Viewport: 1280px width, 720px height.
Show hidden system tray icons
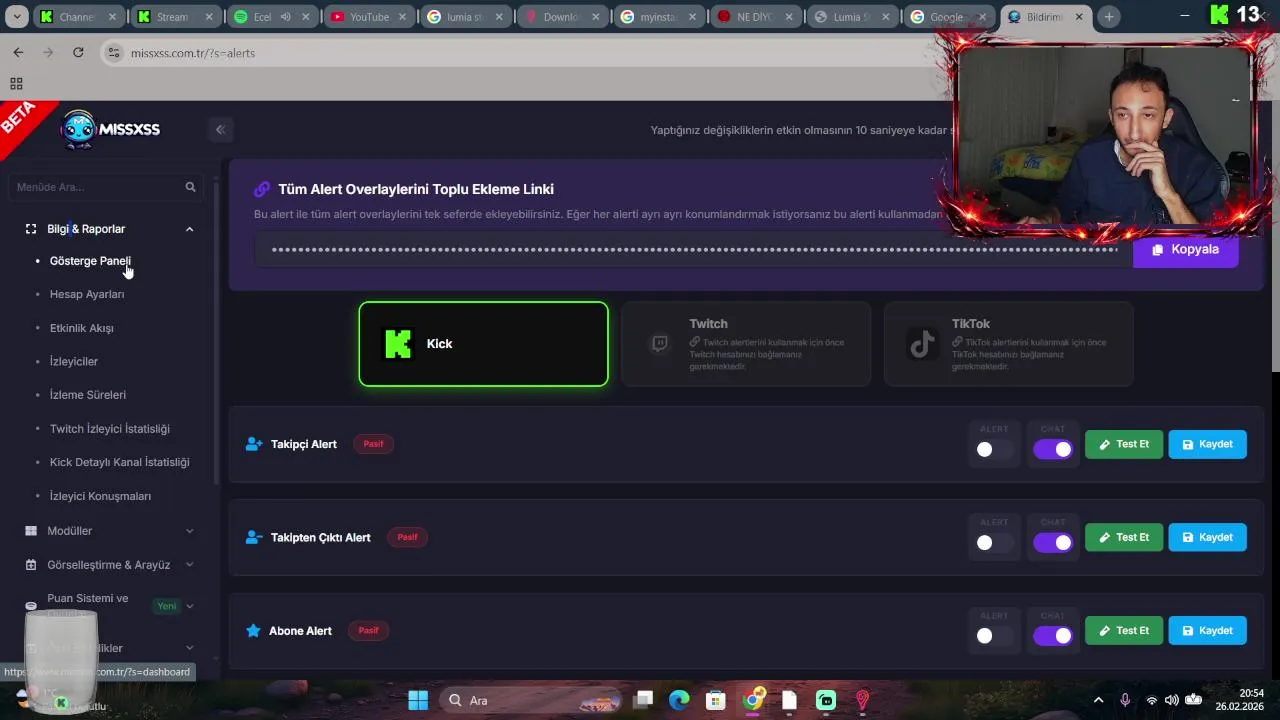(1098, 700)
